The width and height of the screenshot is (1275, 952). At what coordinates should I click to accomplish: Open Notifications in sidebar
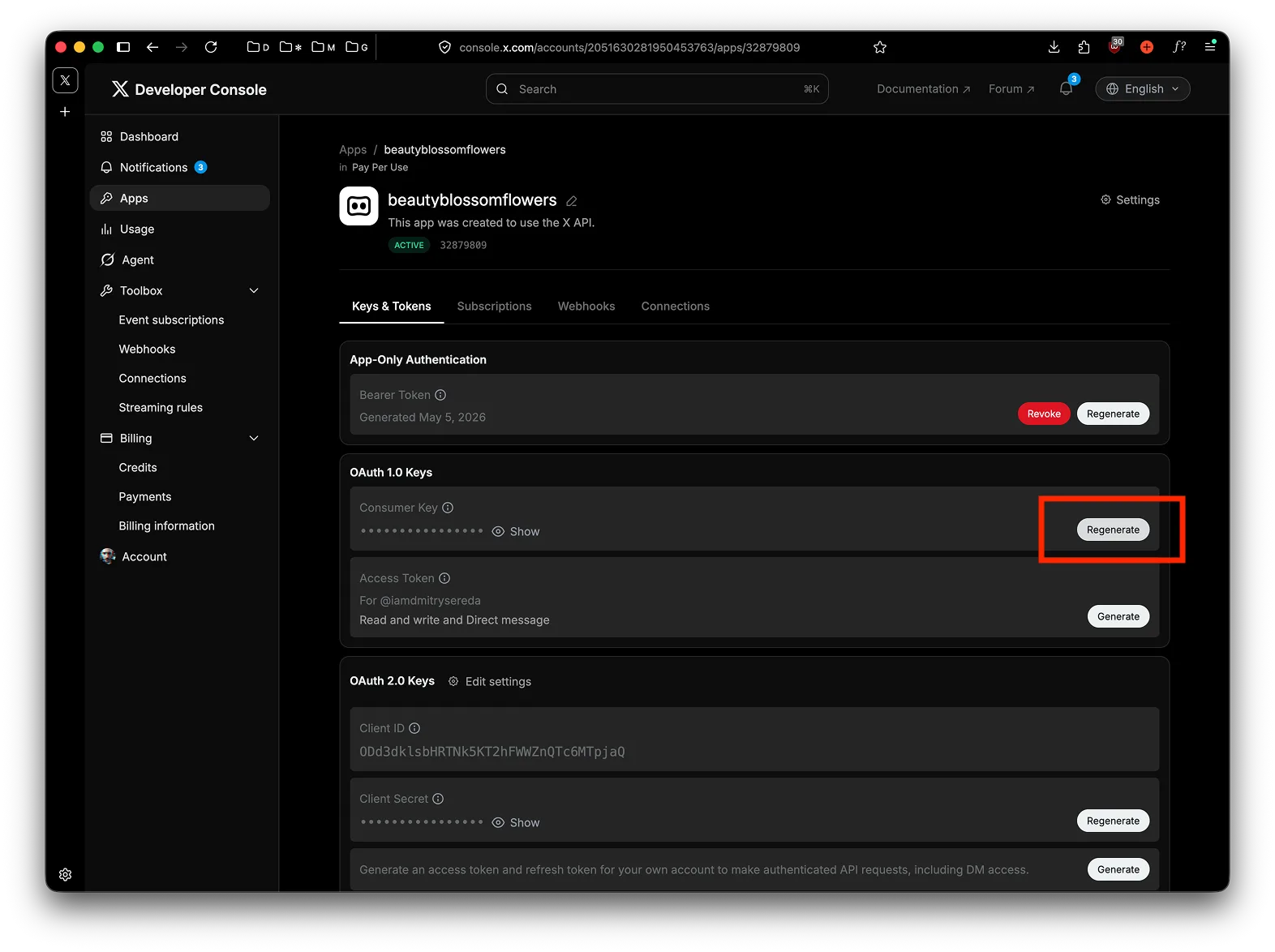[x=179, y=167]
